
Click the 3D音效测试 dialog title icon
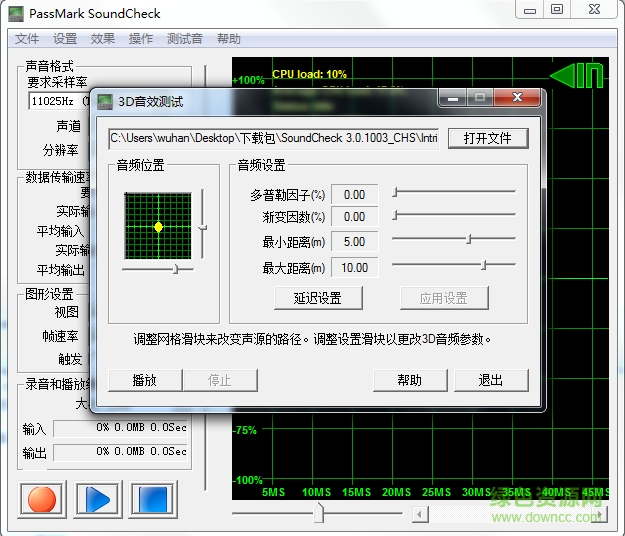[x=105, y=101]
